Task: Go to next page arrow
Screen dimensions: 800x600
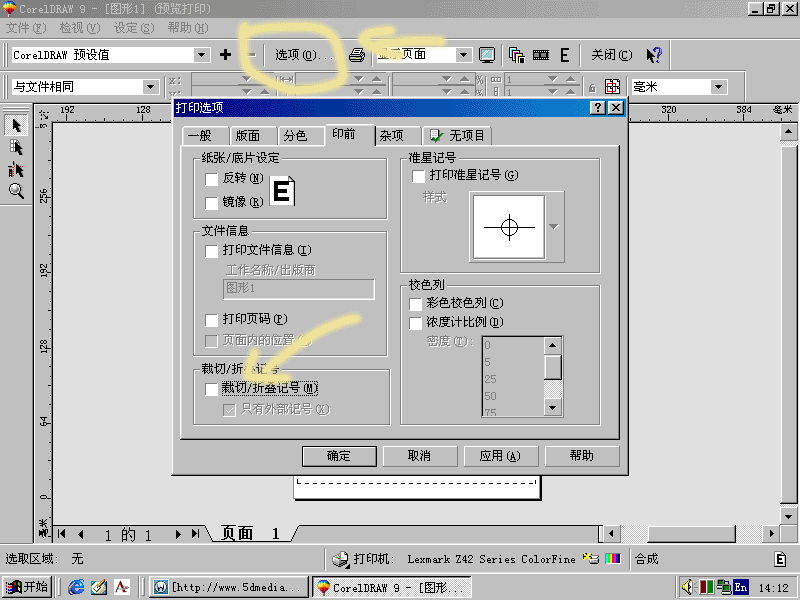Action: [x=178, y=534]
